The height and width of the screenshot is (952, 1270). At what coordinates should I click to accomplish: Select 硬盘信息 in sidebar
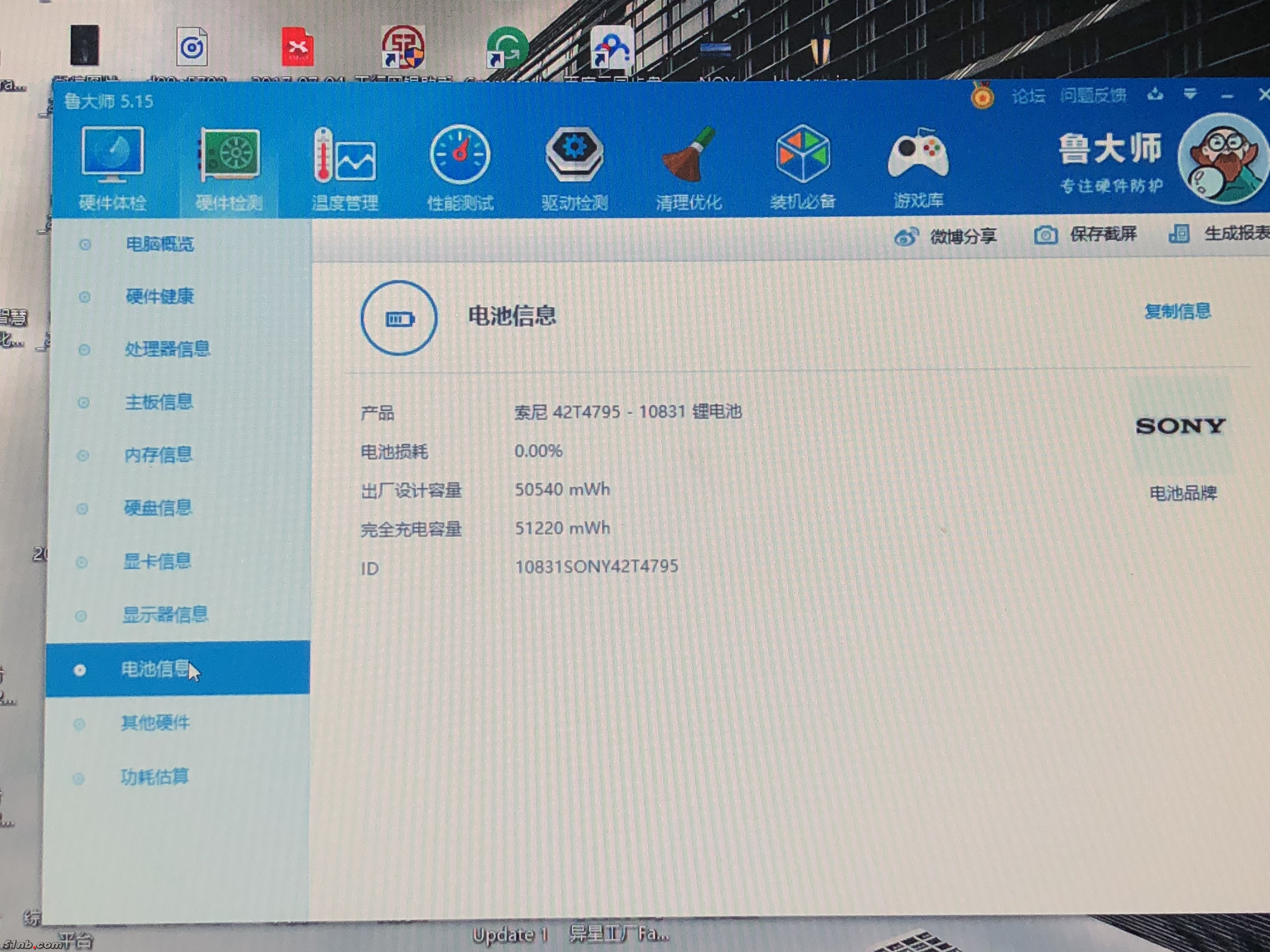coord(157,507)
